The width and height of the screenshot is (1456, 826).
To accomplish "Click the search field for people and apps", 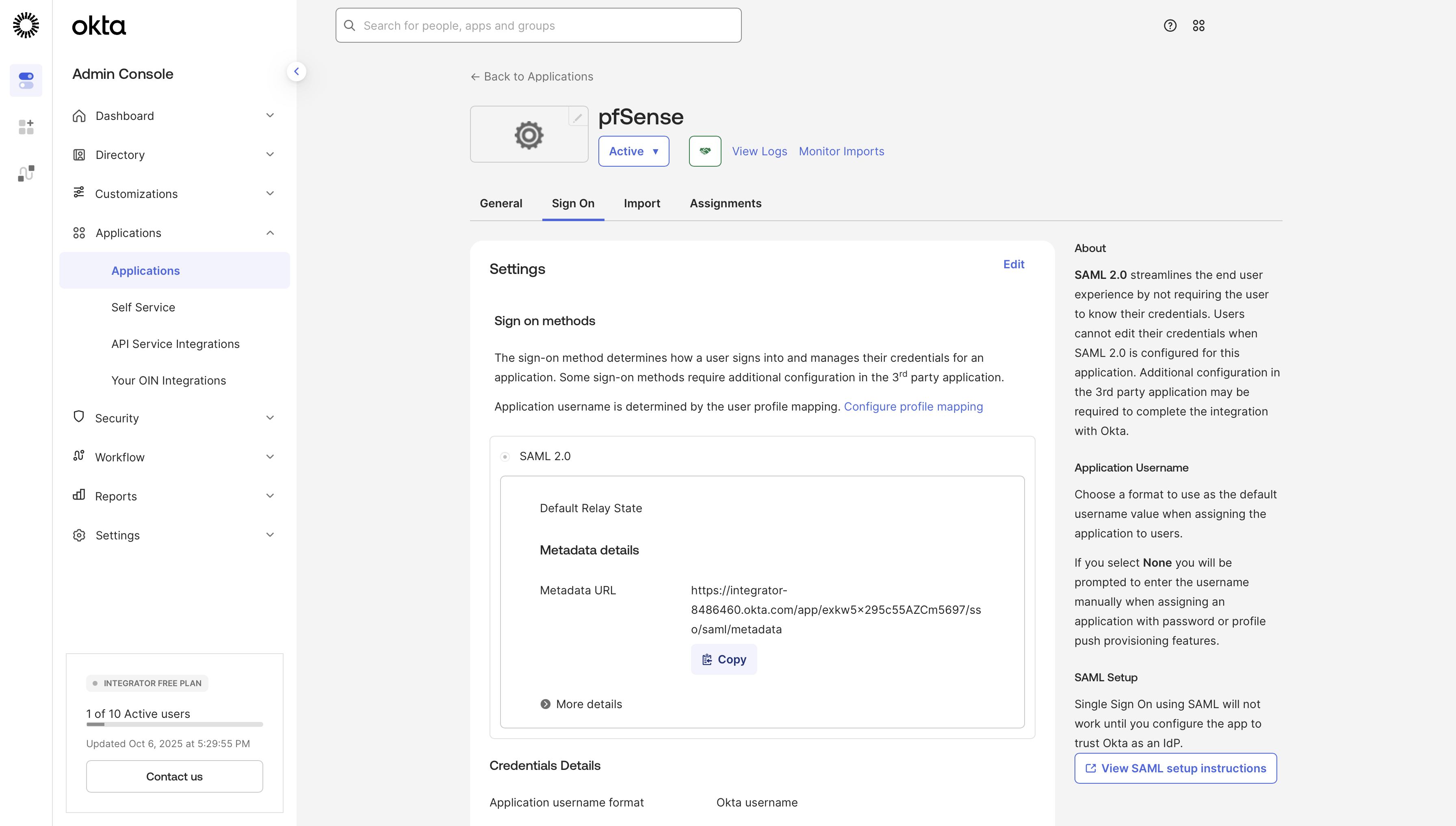I will tap(537, 25).
